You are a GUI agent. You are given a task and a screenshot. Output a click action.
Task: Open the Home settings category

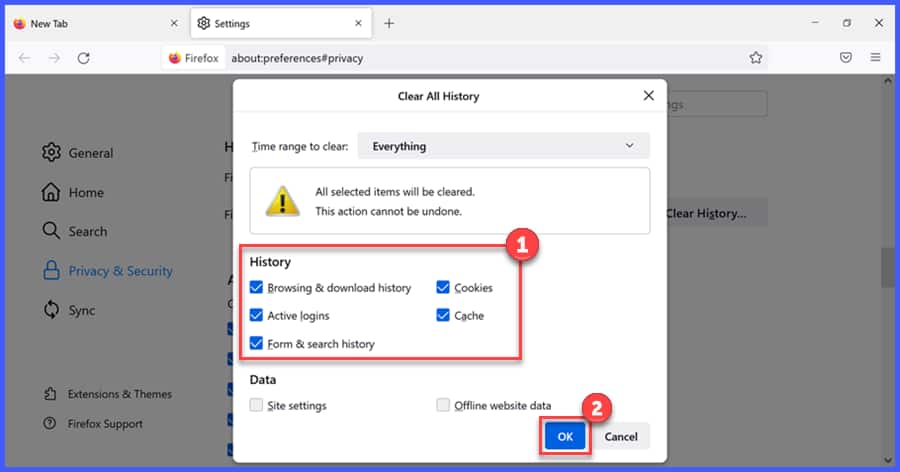coord(85,193)
